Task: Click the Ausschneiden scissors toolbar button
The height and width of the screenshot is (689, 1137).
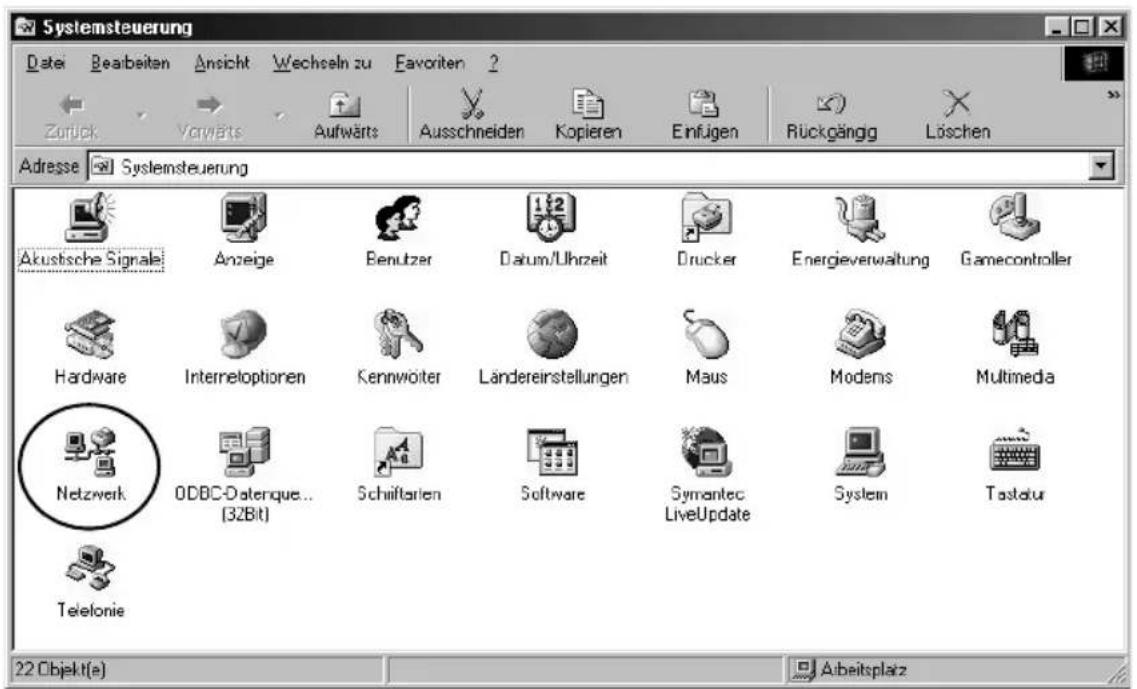Action: [471, 115]
